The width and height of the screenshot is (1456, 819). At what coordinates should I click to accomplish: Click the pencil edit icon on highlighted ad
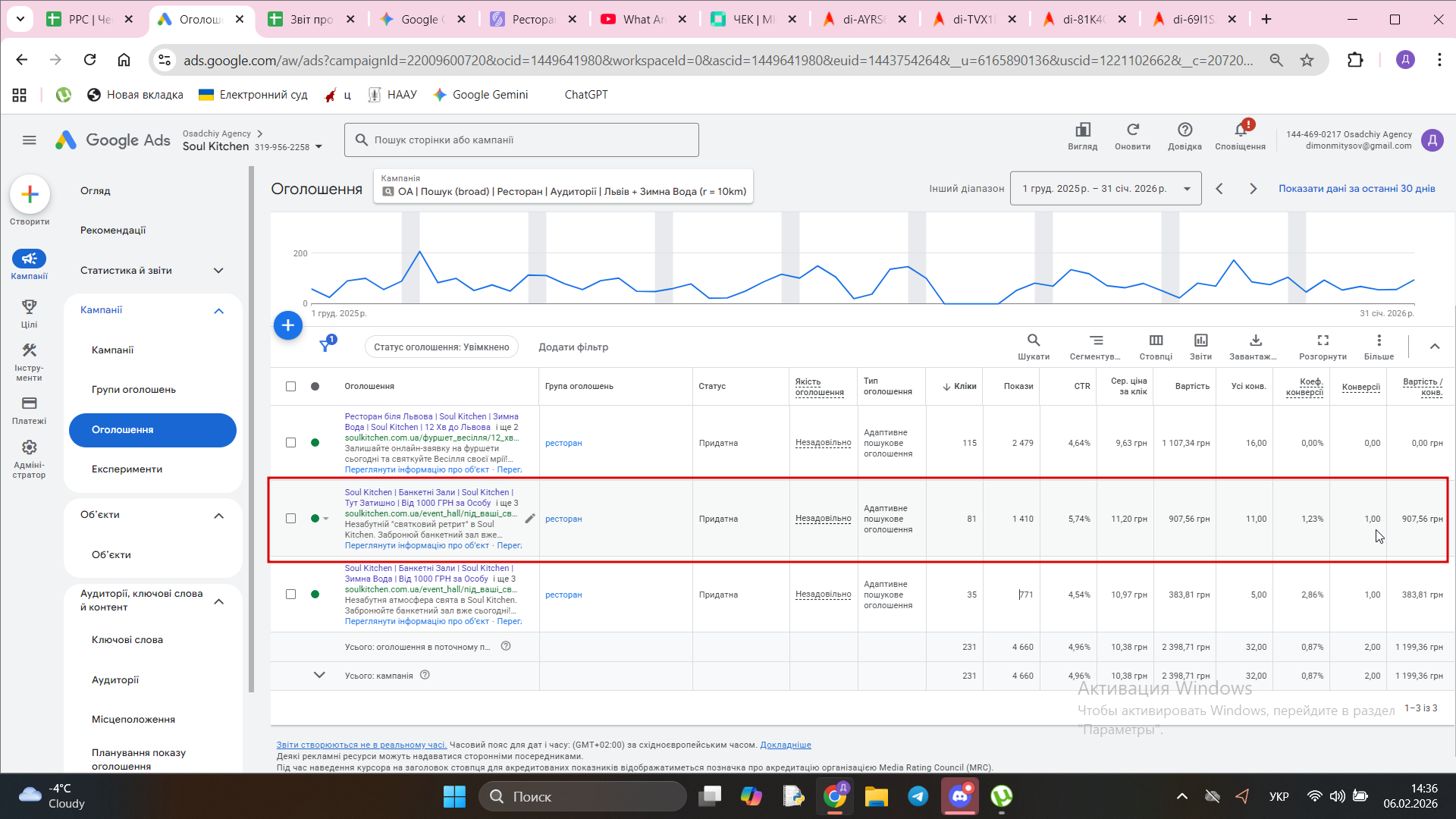(x=530, y=519)
